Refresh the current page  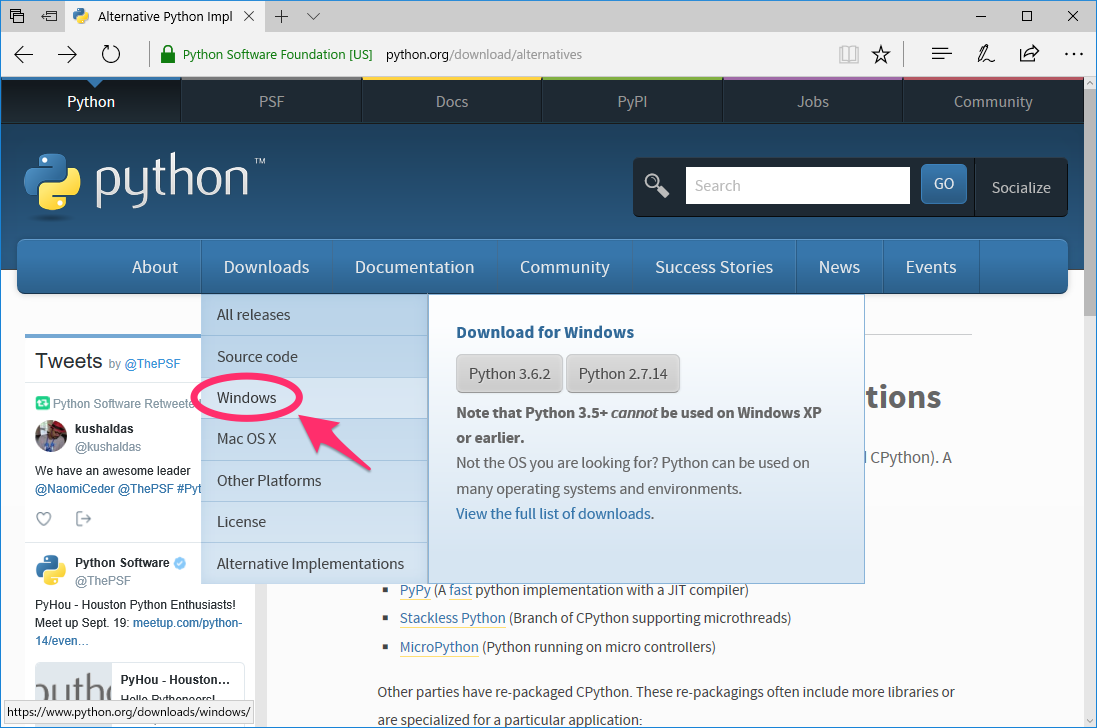point(110,54)
